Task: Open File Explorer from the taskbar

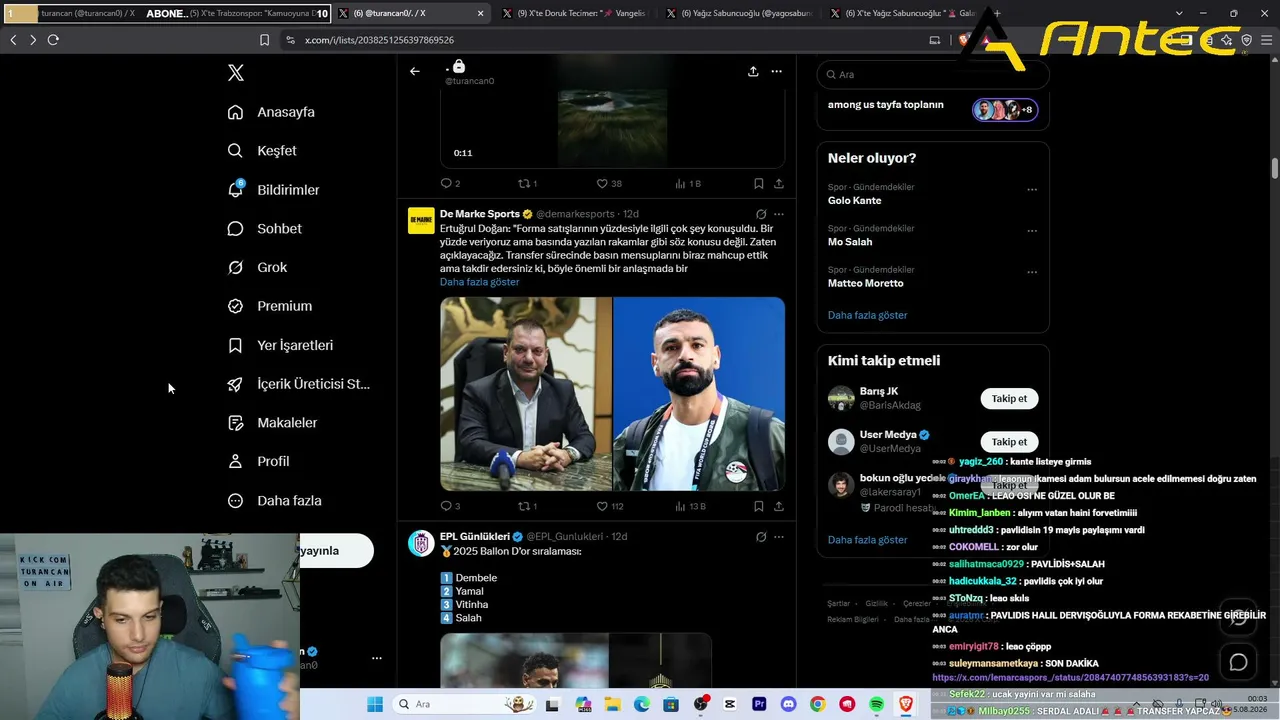Action: tap(611, 705)
